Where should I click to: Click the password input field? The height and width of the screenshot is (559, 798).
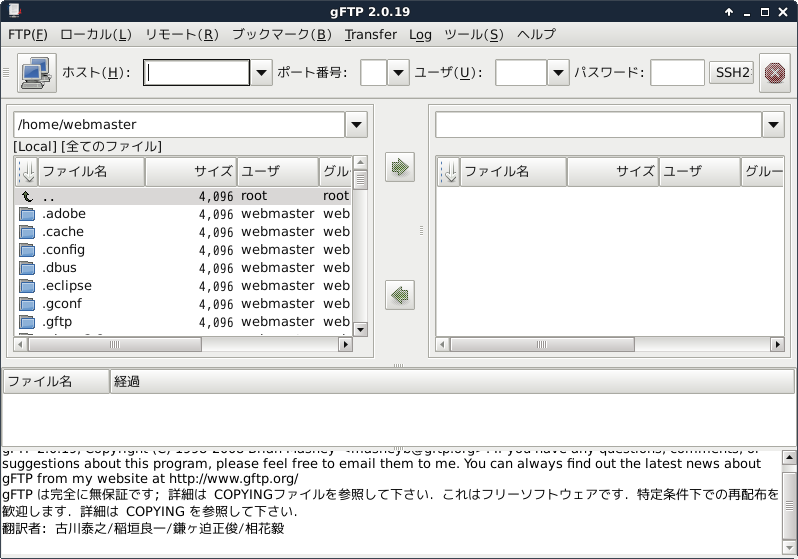[677, 73]
